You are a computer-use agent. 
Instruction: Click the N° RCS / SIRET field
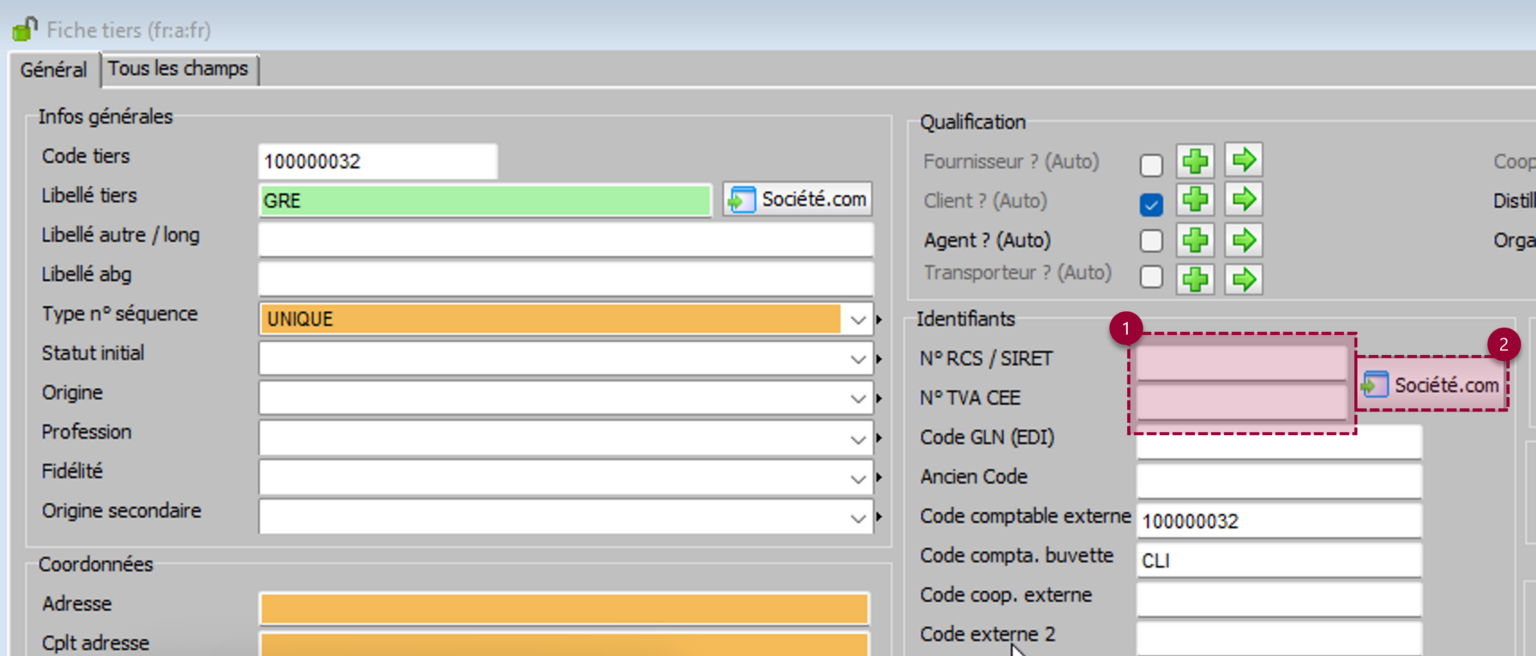tap(1241, 362)
